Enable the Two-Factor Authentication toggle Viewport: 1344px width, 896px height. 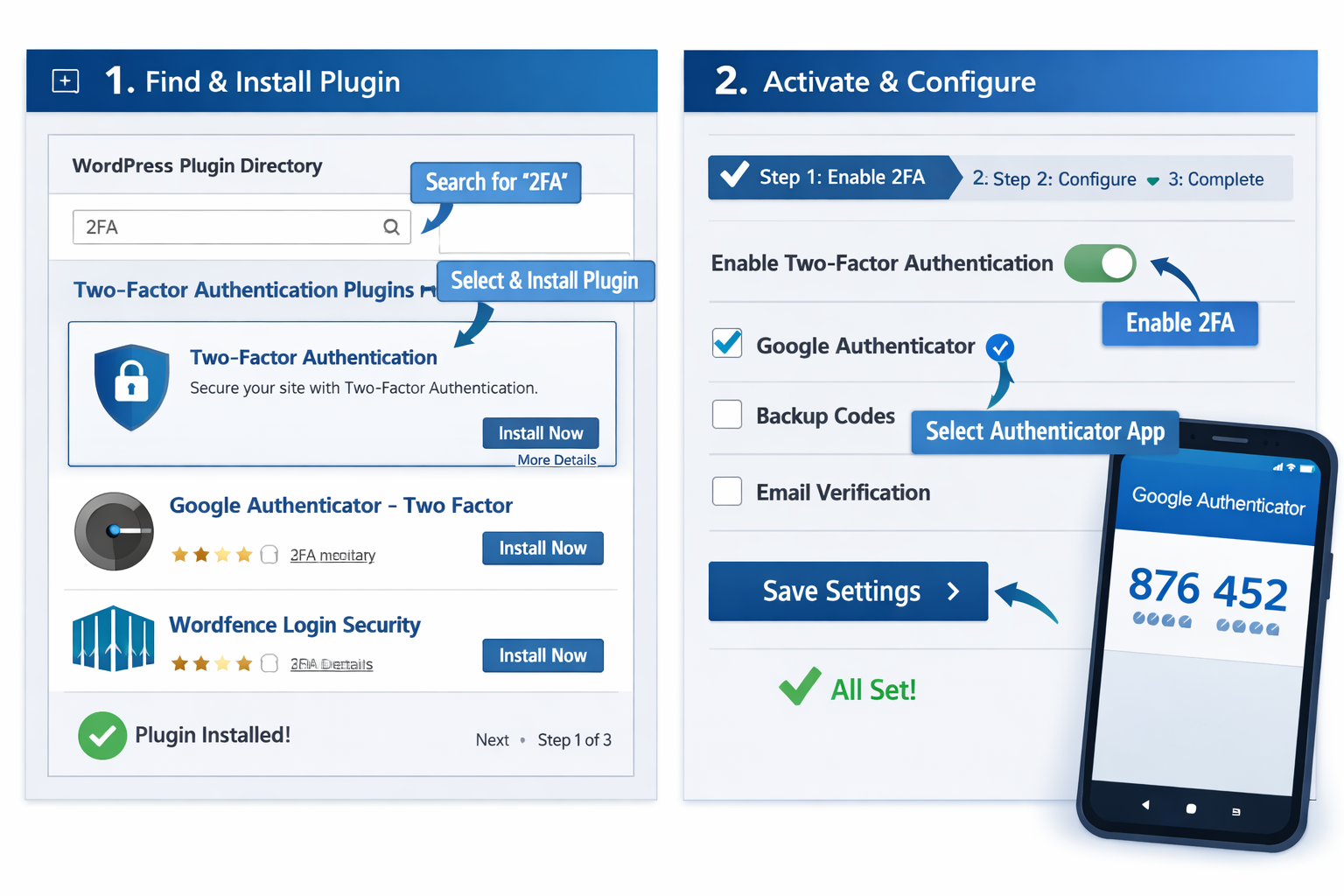[1100, 262]
